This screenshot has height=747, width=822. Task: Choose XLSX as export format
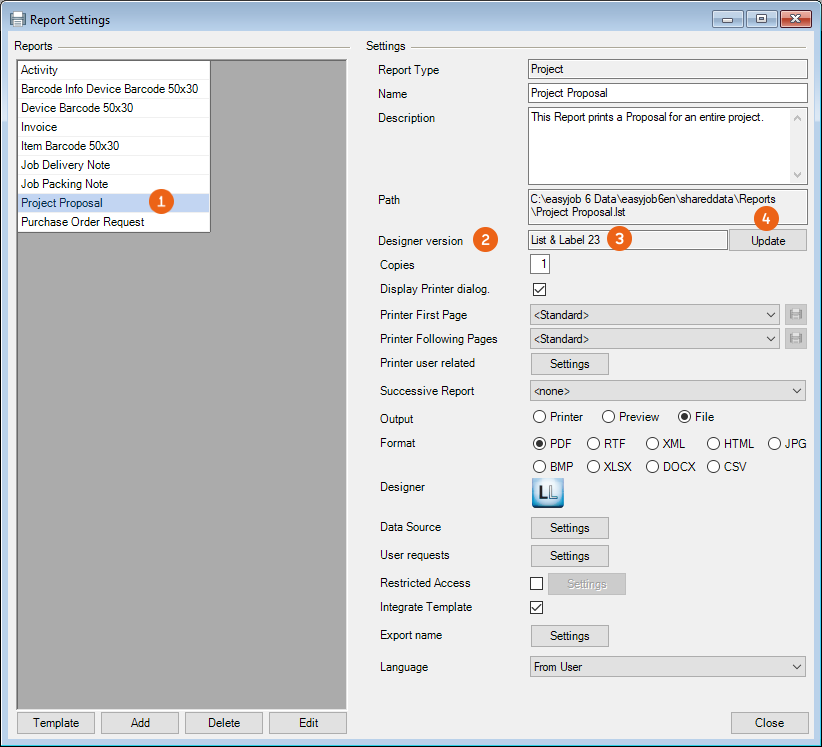click(594, 467)
